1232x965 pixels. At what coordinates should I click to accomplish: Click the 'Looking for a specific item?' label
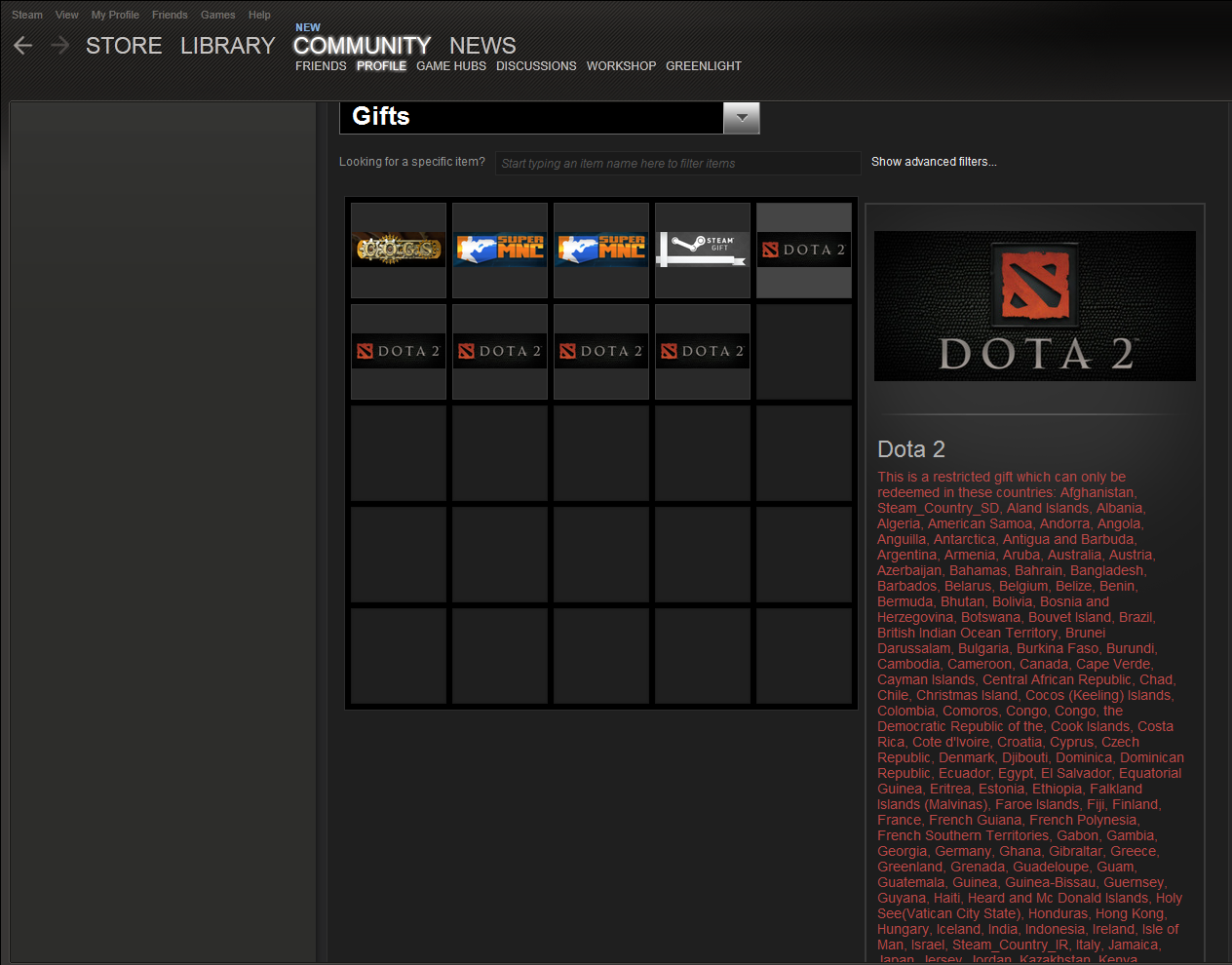coord(412,162)
